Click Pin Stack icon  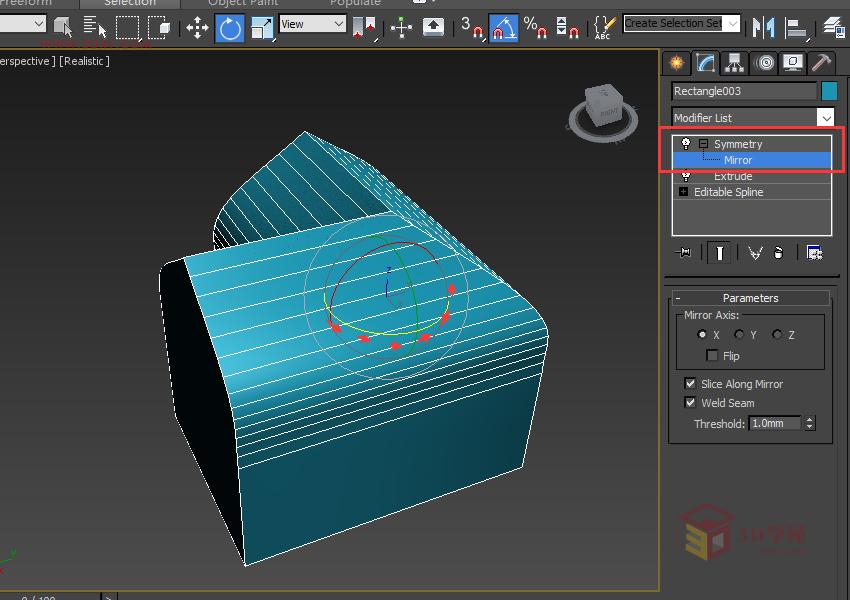(x=684, y=253)
